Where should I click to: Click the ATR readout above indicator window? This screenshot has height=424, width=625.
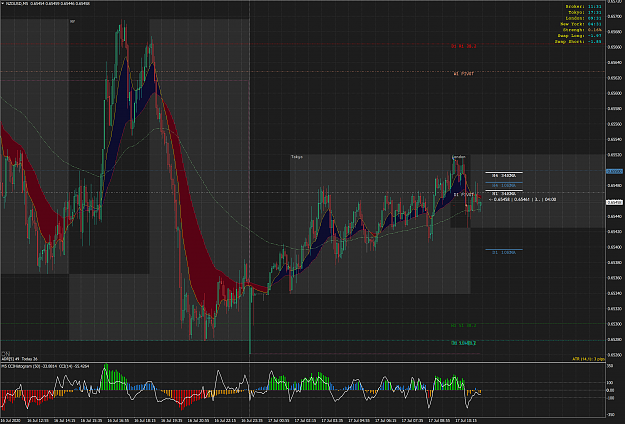pyautogui.click(x=588, y=359)
